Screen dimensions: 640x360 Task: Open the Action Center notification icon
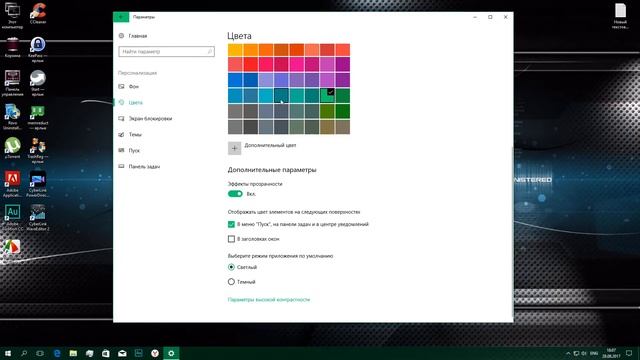tap(629, 353)
